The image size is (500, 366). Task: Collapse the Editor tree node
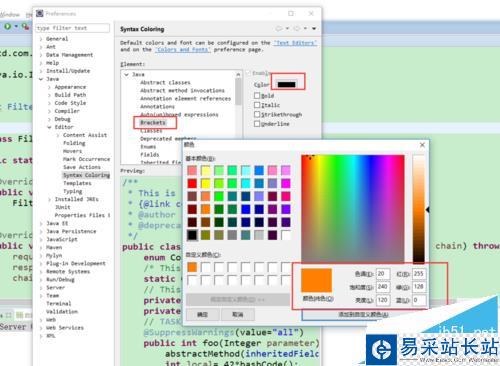click(x=49, y=127)
